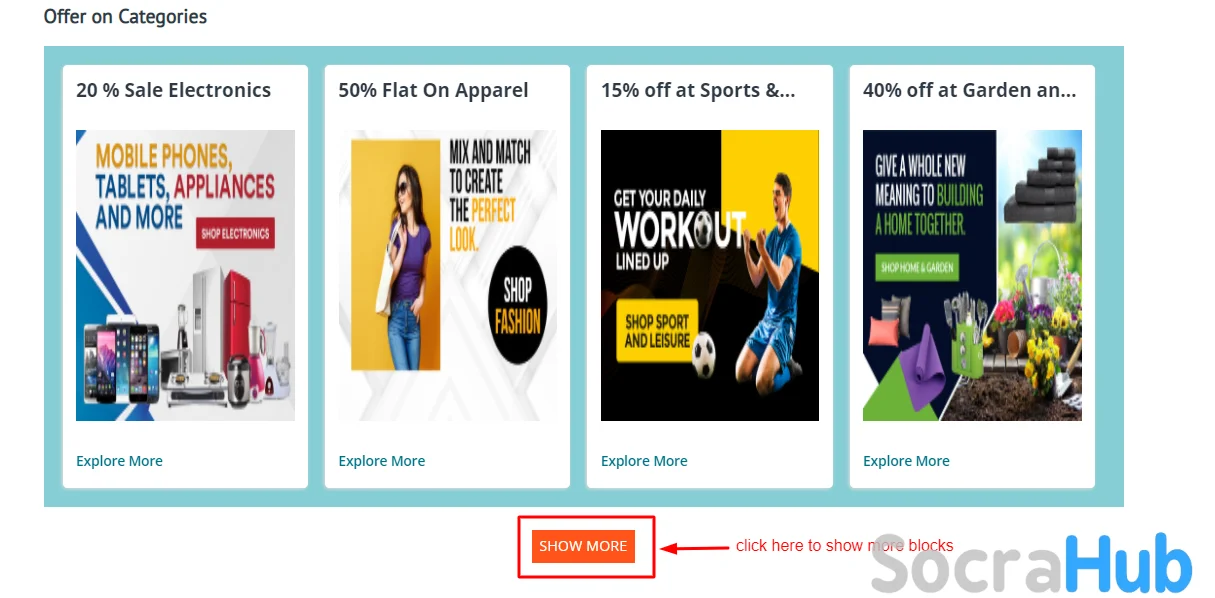Image resolution: width=1215 pixels, height=598 pixels.
Task: Open Explore More under Electronics sale
Action: tap(119, 461)
